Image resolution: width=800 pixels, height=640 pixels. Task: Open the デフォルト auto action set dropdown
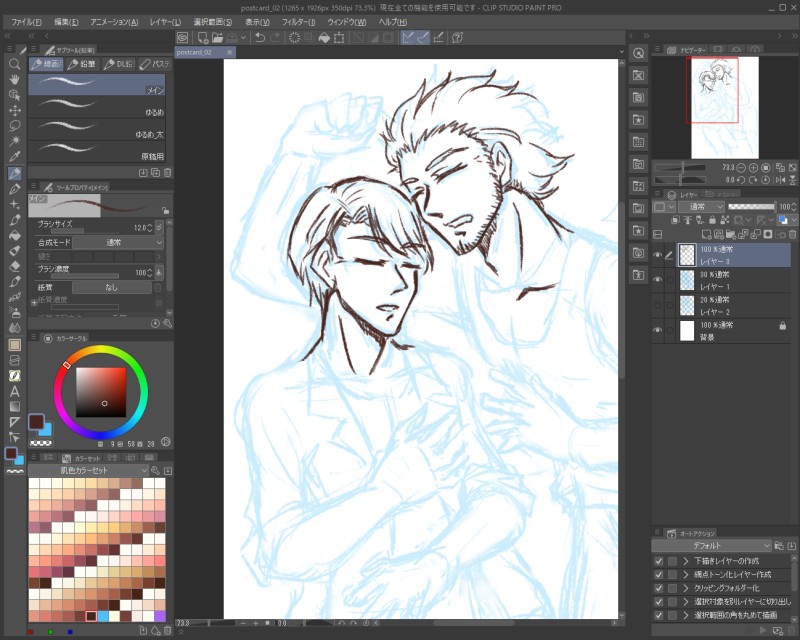[x=711, y=546]
